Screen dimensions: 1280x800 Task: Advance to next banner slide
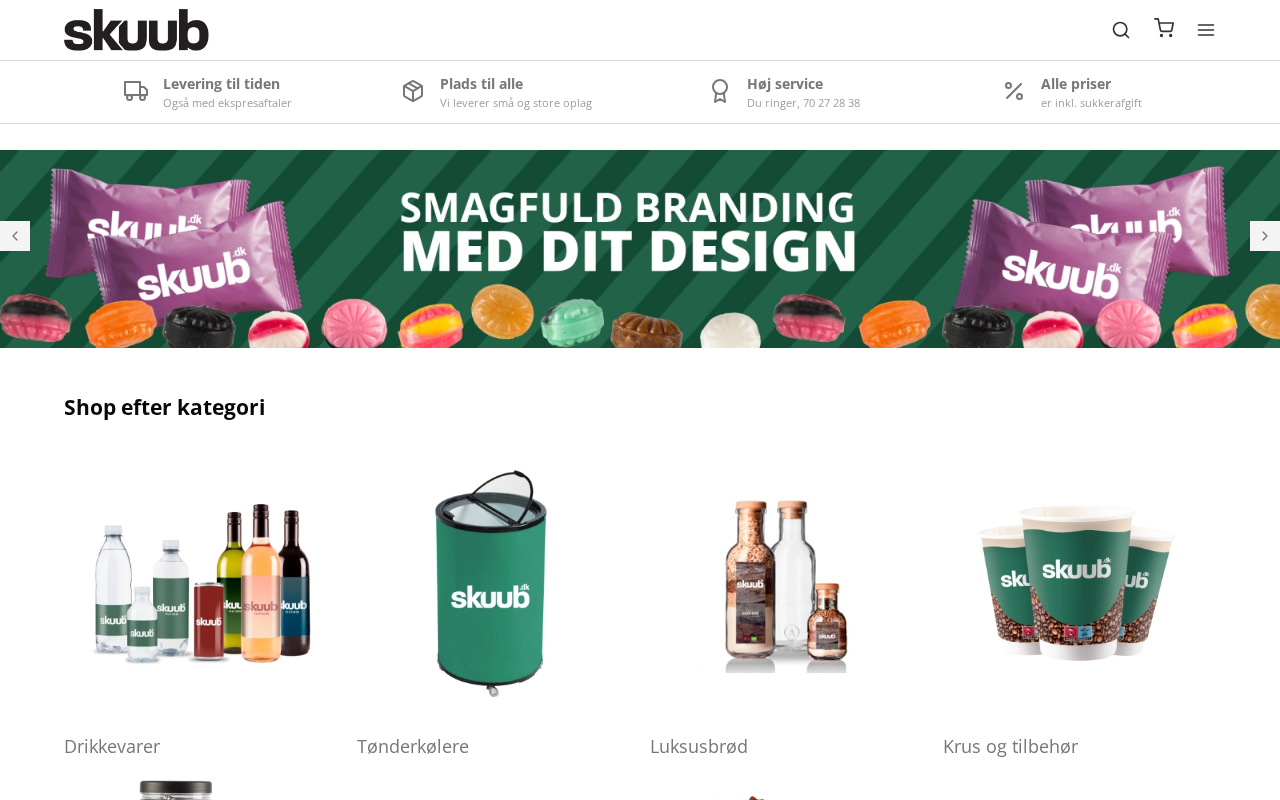pyautogui.click(x=1264, y=236)
